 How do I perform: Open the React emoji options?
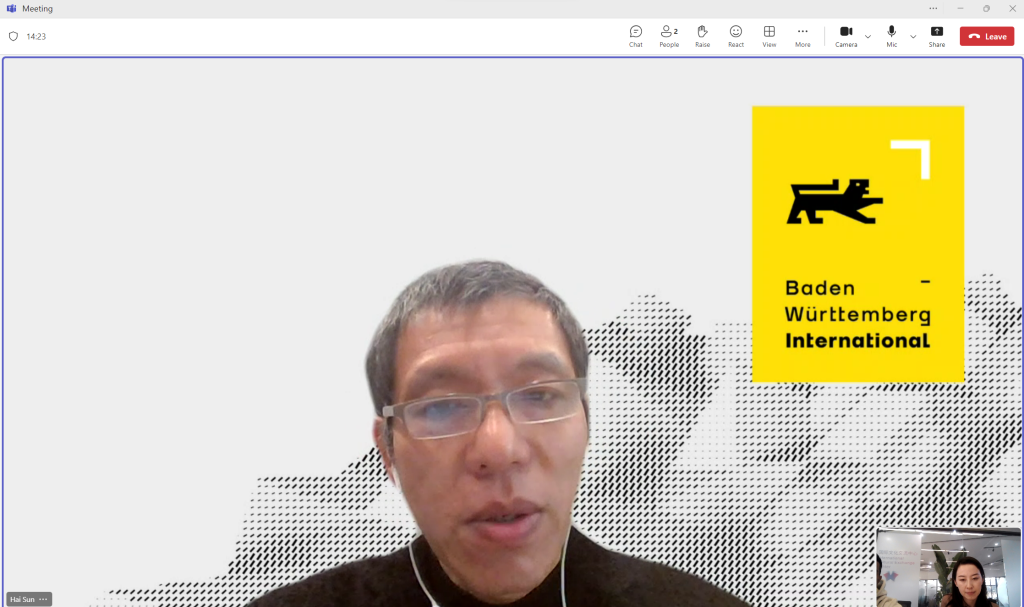(735, 36)
